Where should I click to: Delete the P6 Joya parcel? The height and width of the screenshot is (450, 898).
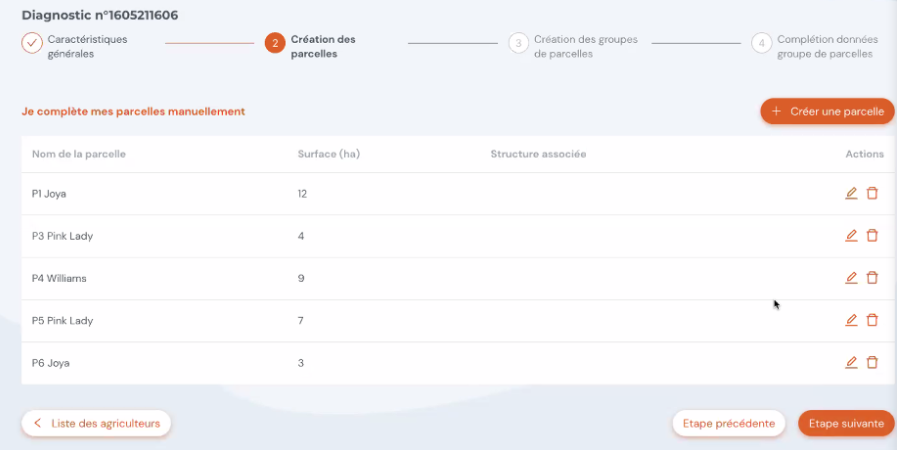click(x=872, y=362)
